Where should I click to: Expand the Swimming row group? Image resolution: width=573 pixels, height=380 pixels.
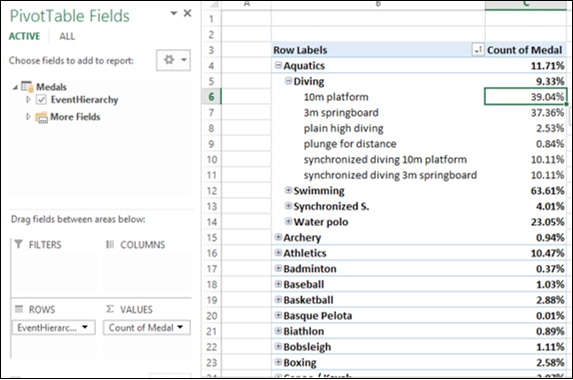(x=288, y=190)
